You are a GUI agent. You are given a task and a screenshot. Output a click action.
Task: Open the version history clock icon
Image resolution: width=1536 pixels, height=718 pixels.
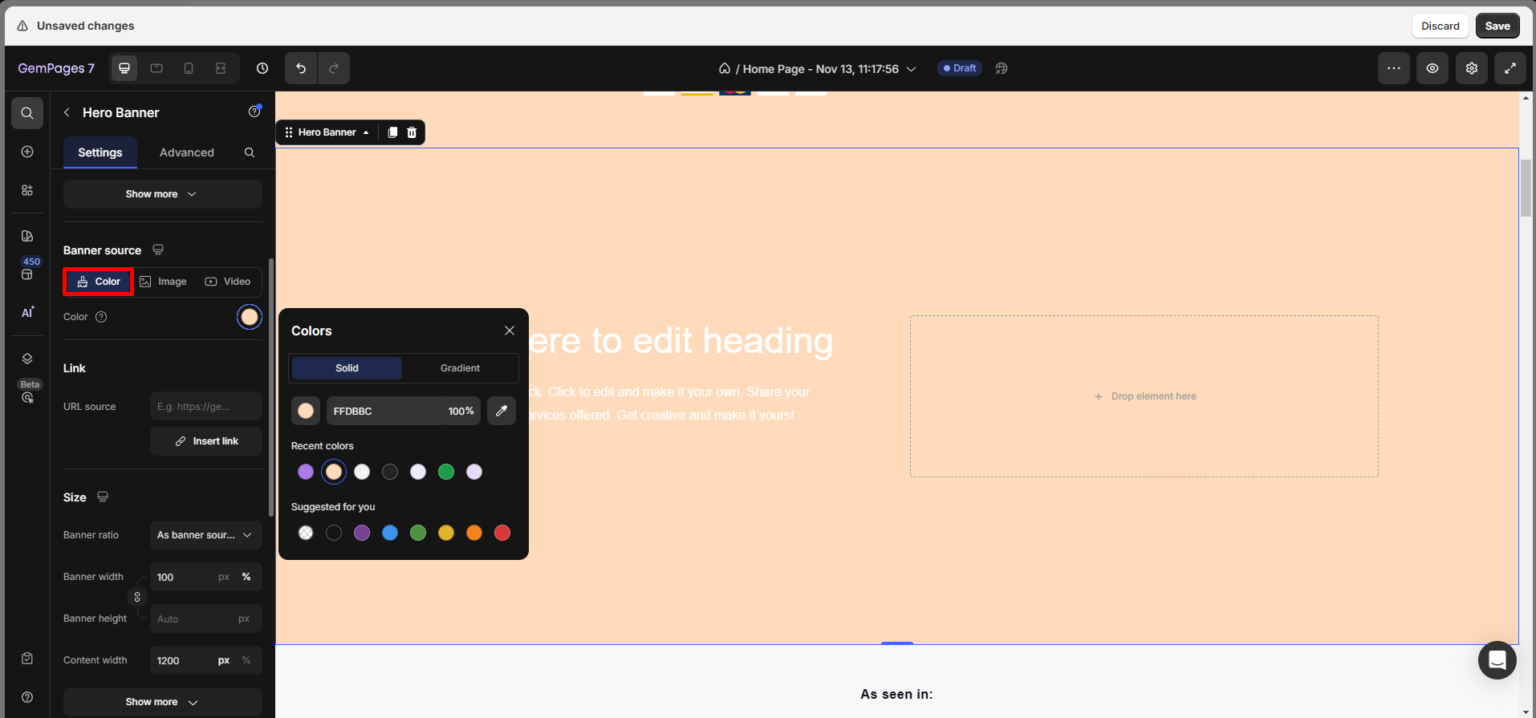point(261,68)
